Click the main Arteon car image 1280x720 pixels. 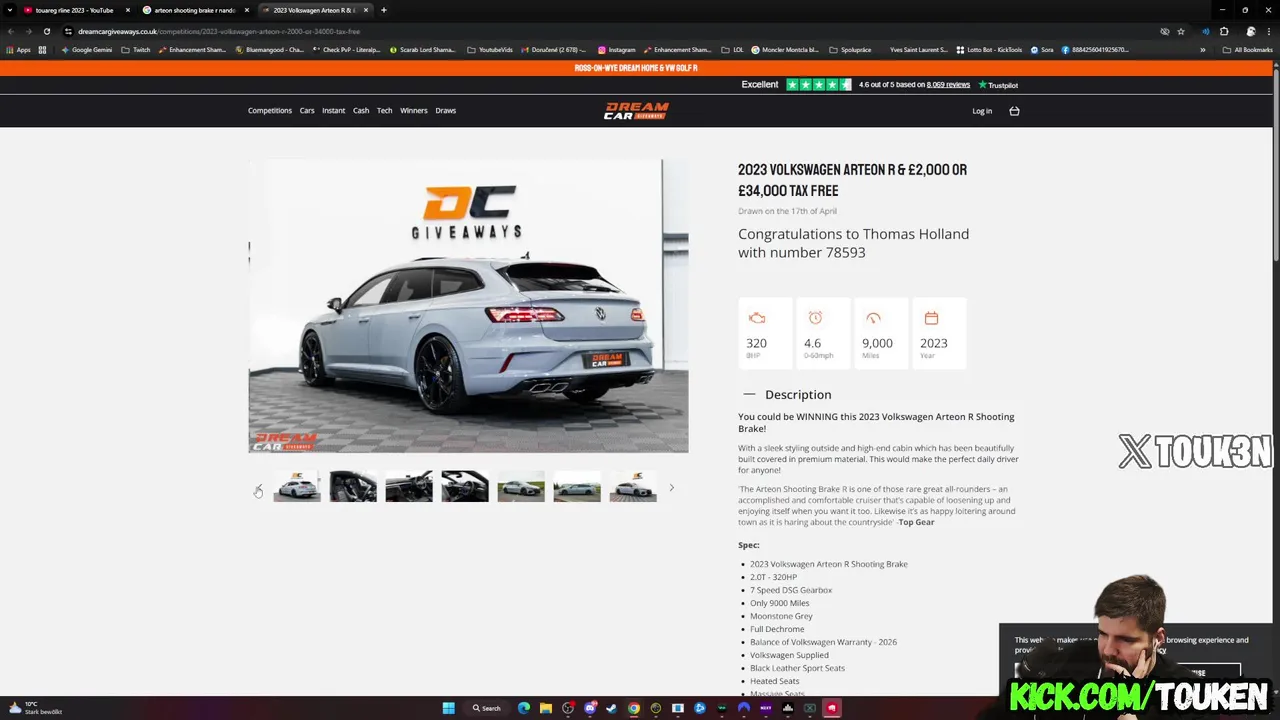468,306
